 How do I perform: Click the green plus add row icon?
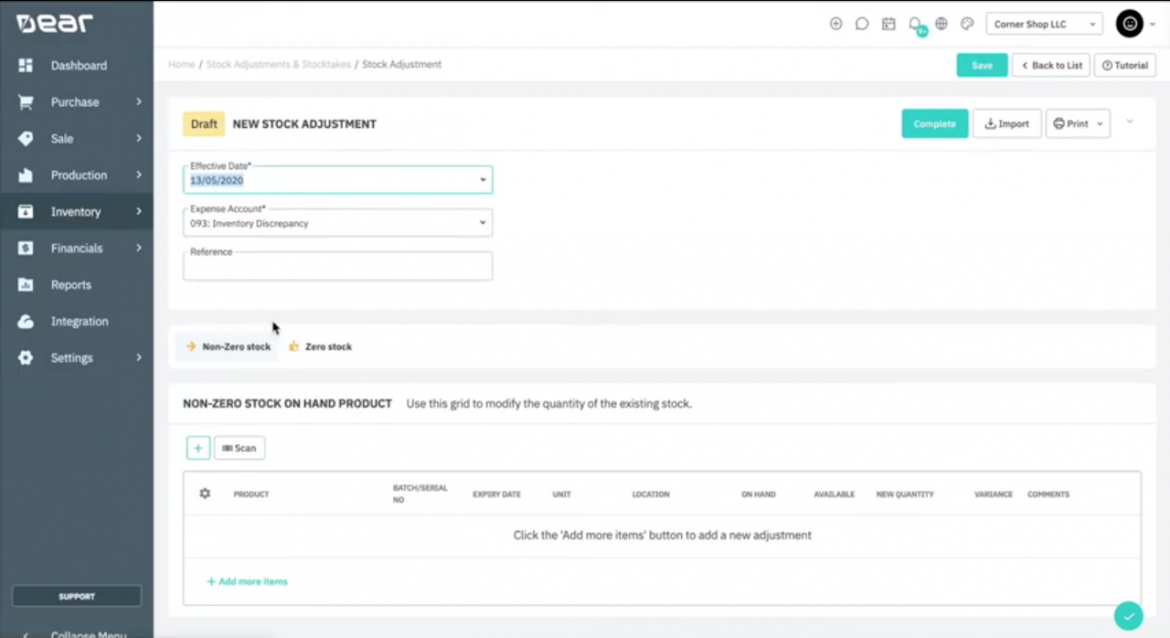(198, 448)
